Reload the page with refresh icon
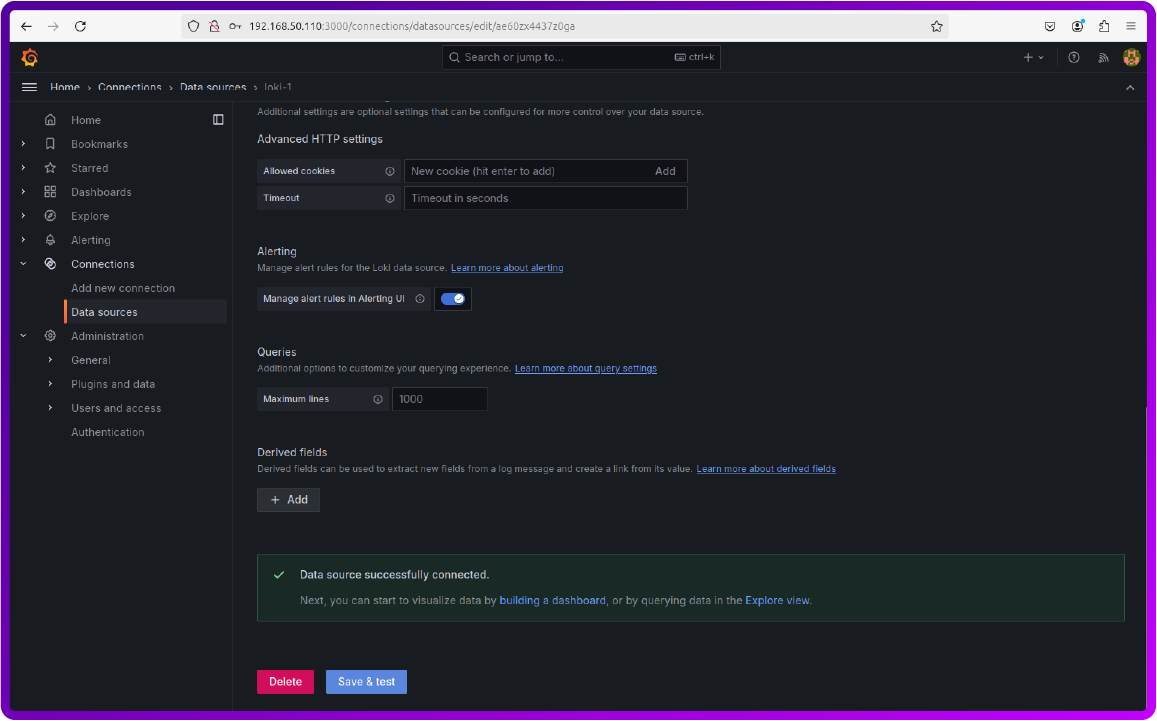1157x721 pixels. click(80, 27)
